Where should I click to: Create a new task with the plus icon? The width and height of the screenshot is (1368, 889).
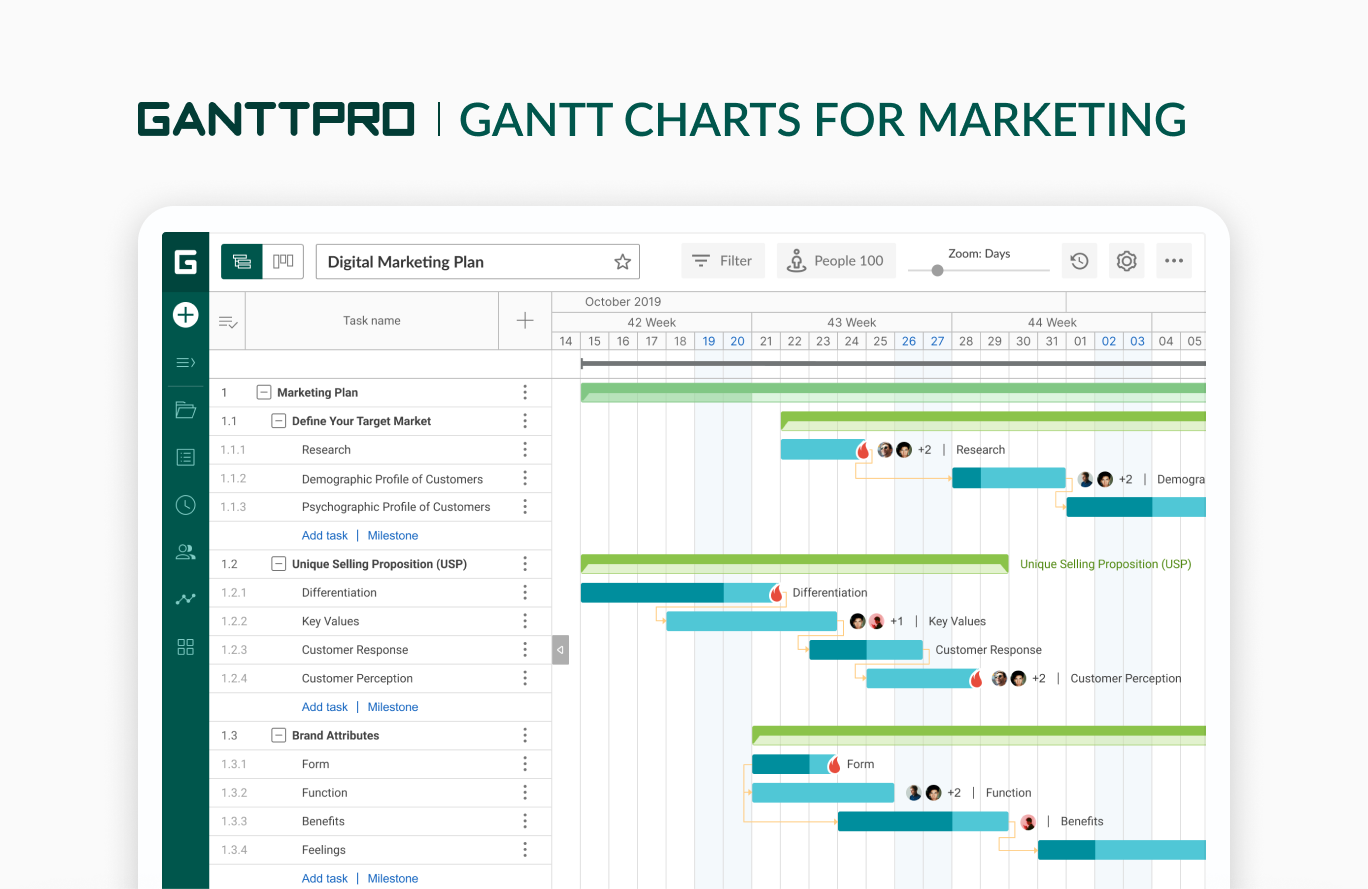tap(185, 314)
